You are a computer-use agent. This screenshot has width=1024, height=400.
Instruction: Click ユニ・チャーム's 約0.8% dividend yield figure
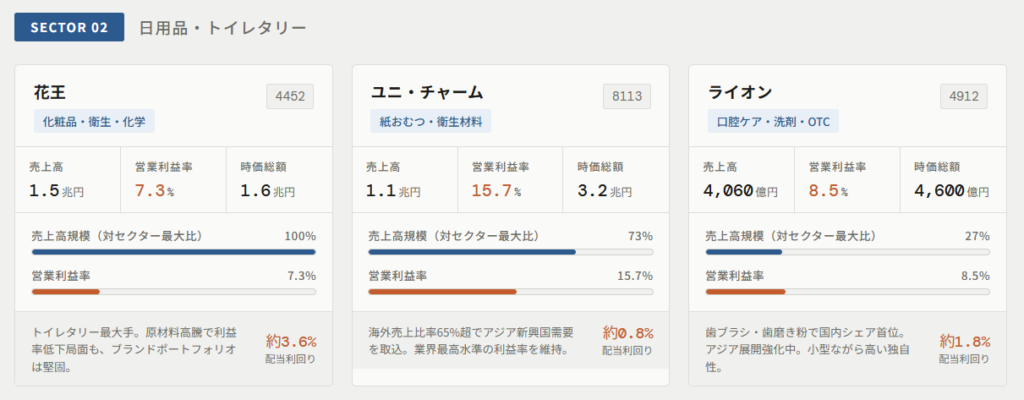[x=628, y=333]
